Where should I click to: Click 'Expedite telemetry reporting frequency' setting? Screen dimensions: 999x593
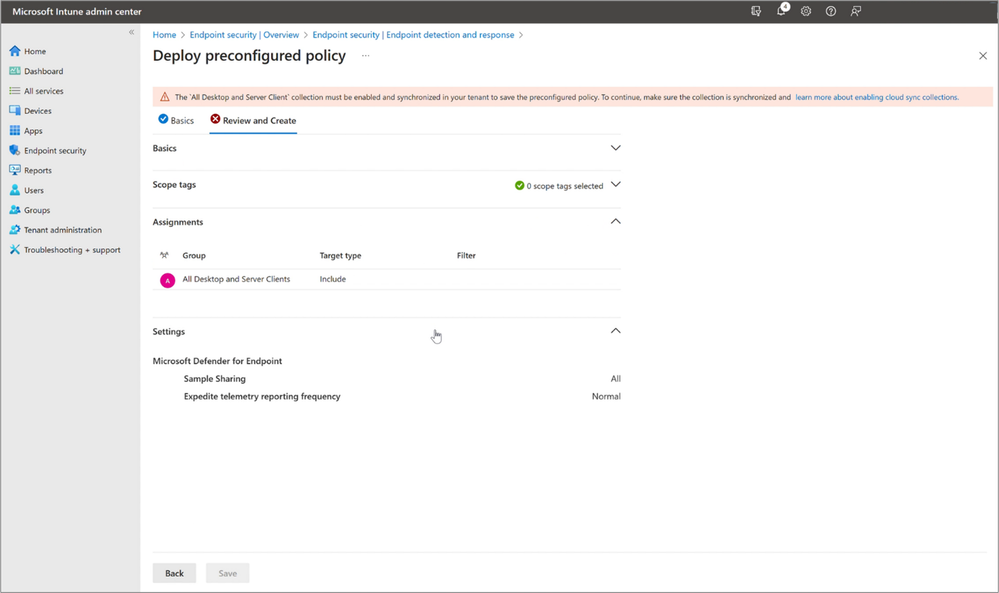click(262, 396)
